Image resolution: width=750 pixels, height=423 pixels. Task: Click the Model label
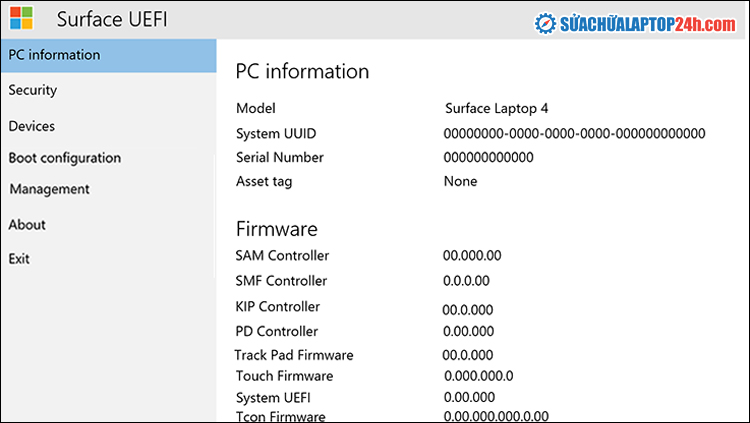pyautogui.click(x=255, y=108)
